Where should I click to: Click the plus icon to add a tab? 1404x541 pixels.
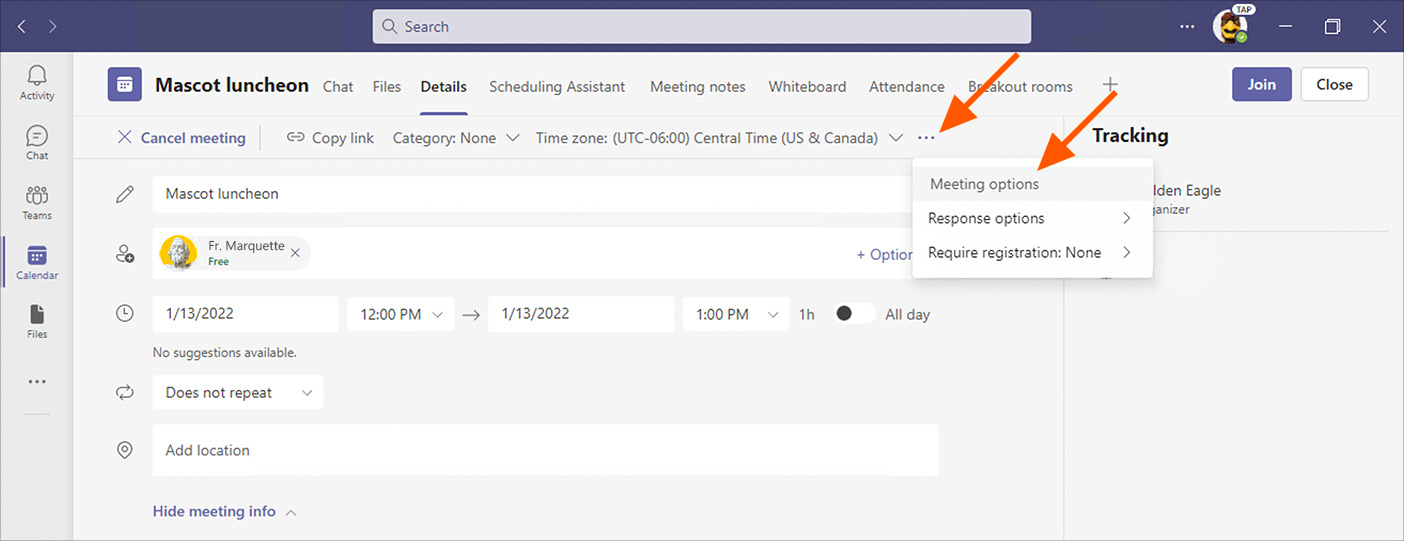click(x=1110, y=86)
